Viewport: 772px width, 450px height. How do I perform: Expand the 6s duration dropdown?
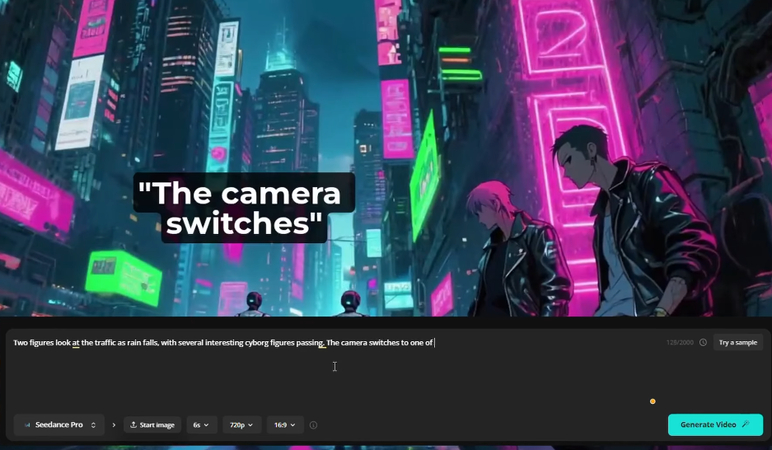point(202,425)
